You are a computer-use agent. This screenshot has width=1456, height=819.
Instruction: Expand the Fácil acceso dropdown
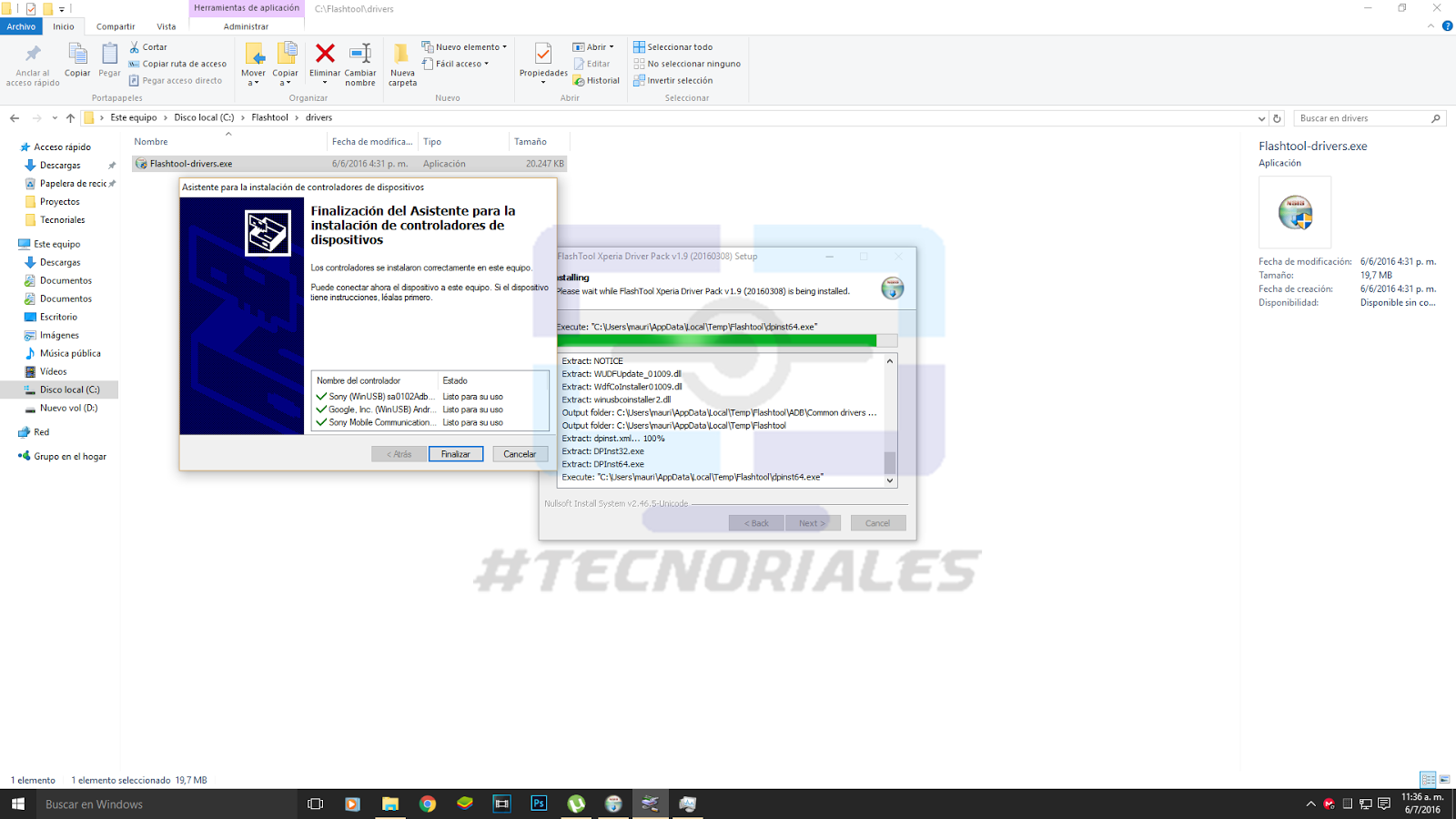pyautogui.click(x=455, y=64)
